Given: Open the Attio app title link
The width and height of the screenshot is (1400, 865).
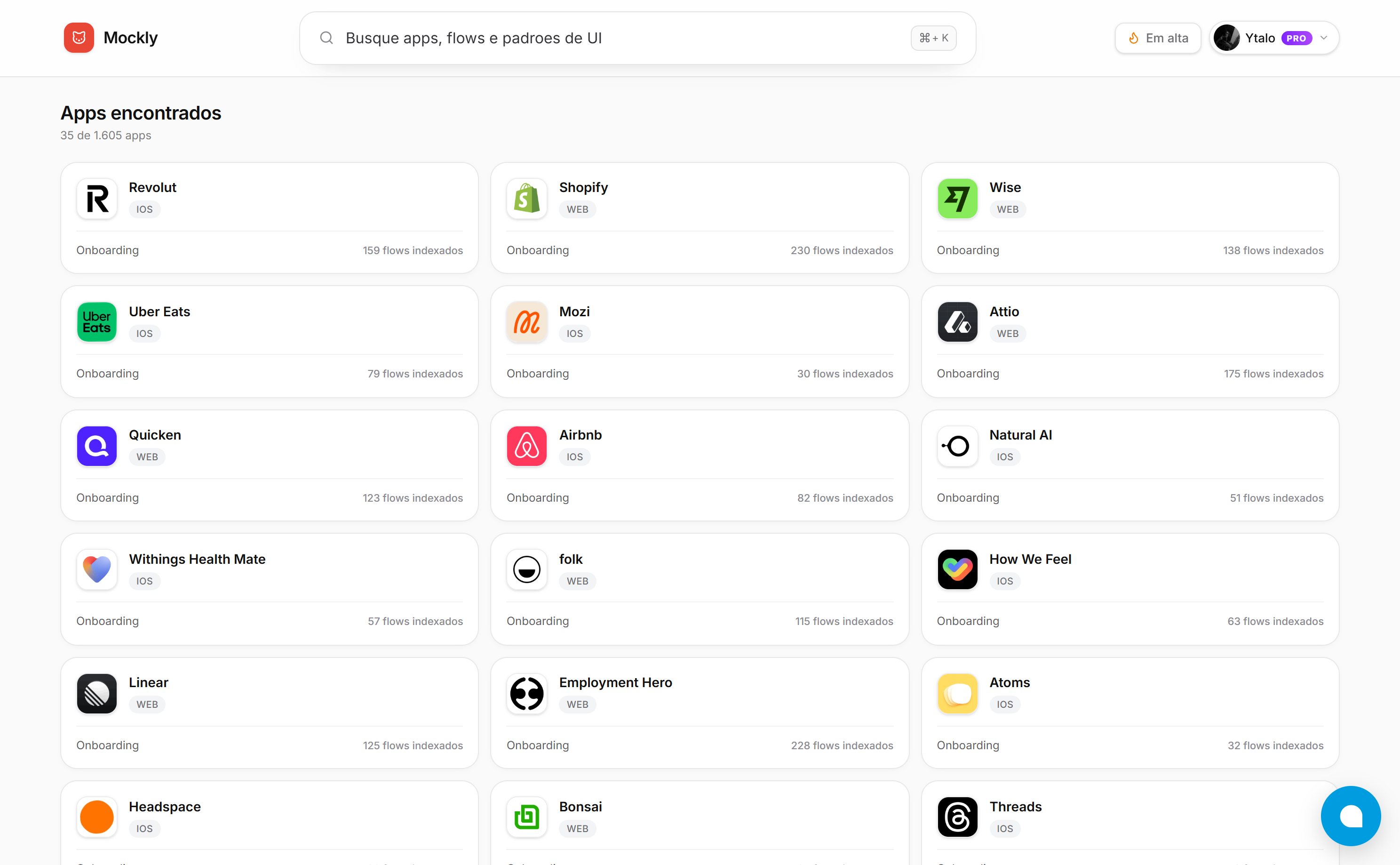Looking at the screenshot, I should tap(1004, 311).
